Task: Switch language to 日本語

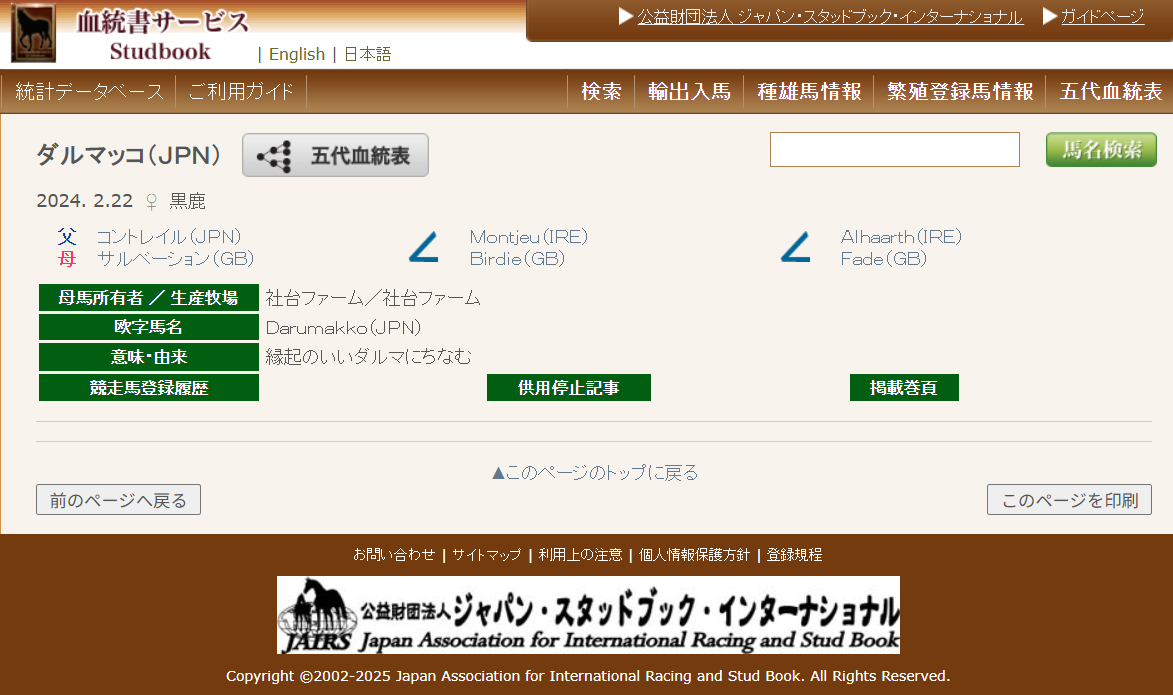Action: (x=367, y=55)
